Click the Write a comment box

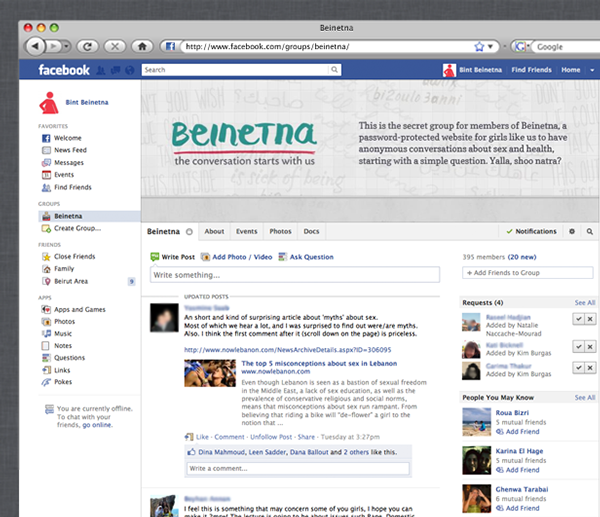298,468
